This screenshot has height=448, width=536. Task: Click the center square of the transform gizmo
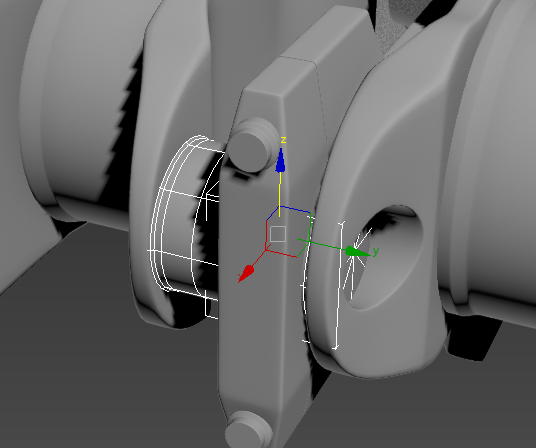[278, 234]
